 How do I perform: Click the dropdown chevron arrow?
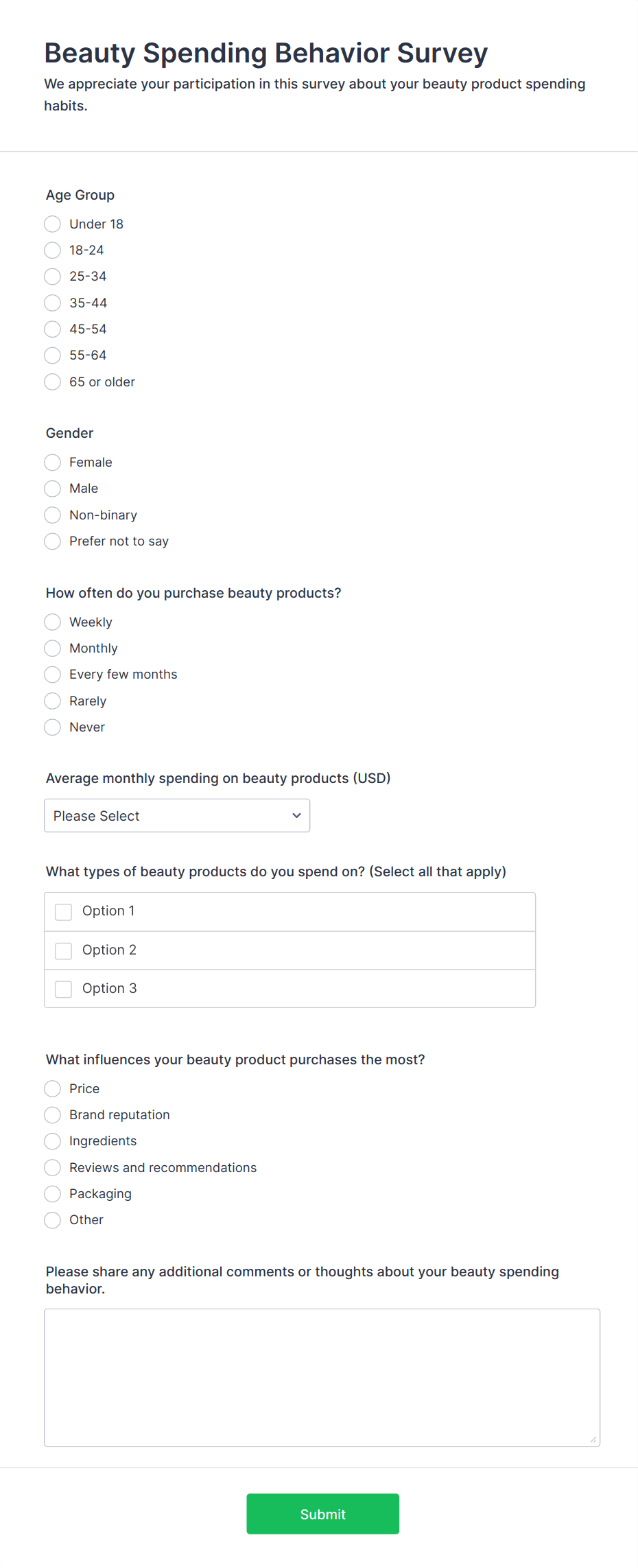(x=296, y=816)
